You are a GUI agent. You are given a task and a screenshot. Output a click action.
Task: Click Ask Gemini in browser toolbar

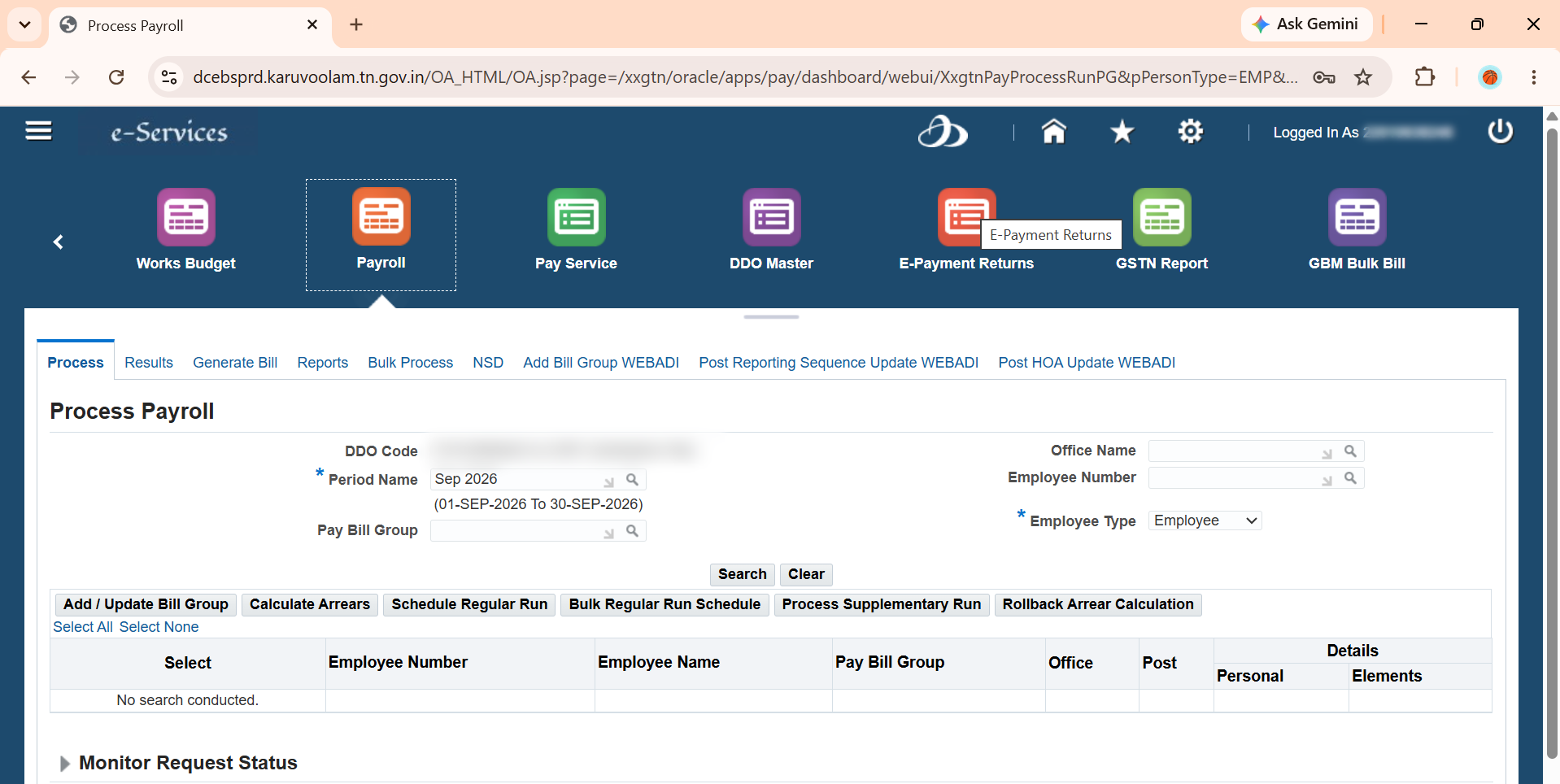(1306, 24)
